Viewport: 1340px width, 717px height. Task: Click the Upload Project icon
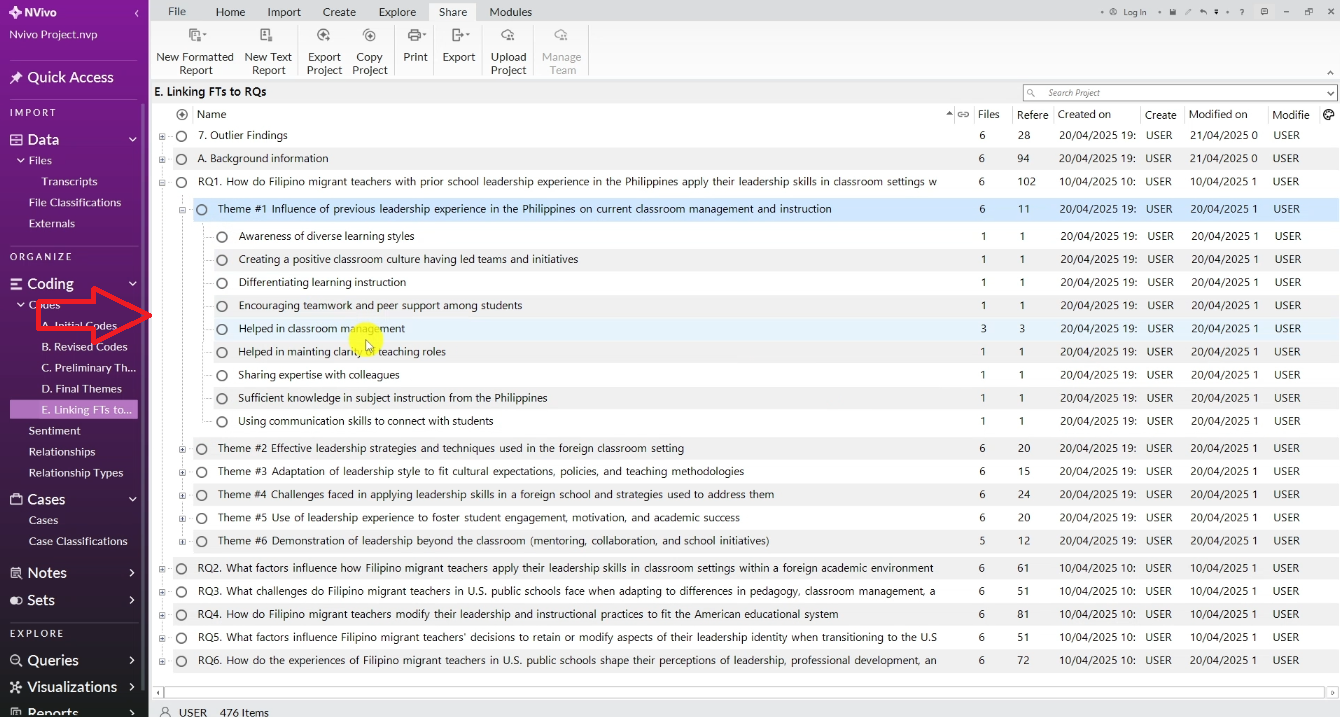508,35
